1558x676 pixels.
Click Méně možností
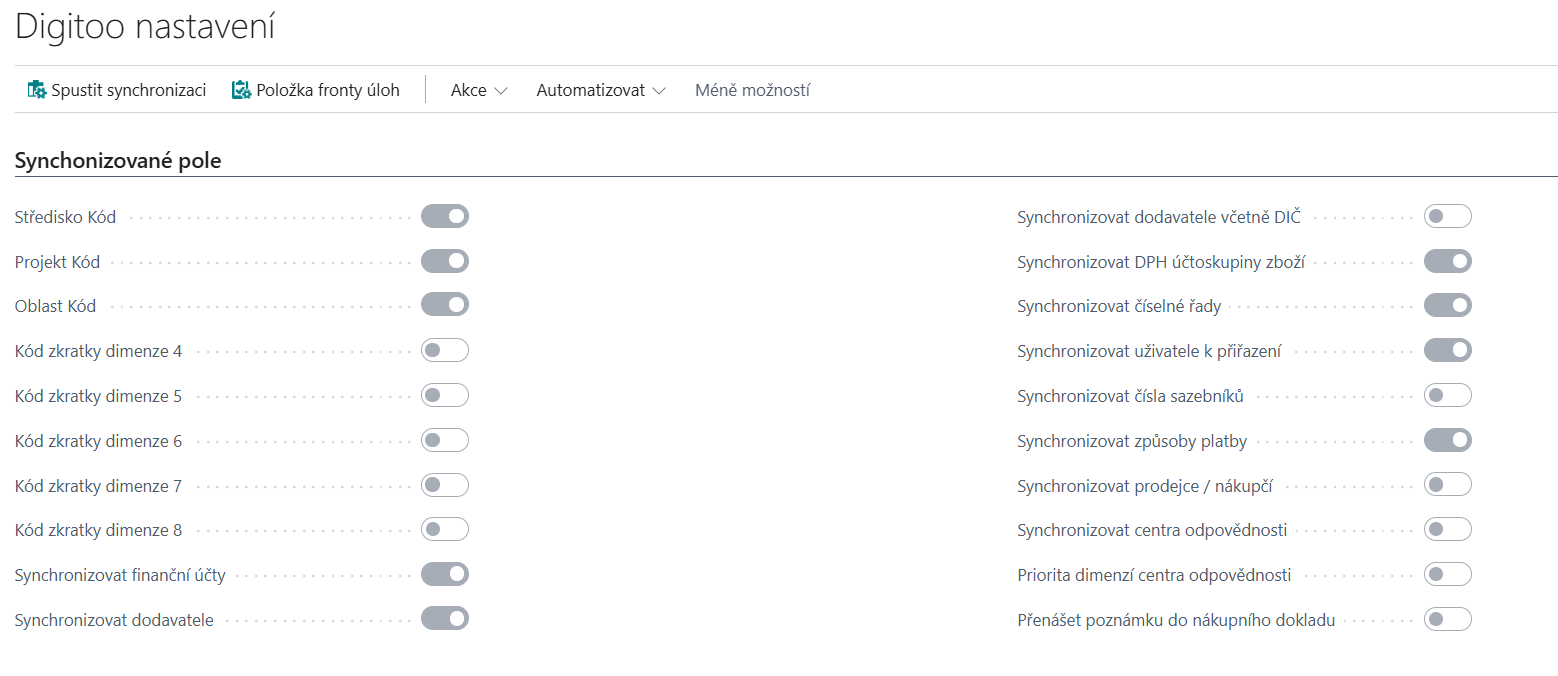(752, 90)
